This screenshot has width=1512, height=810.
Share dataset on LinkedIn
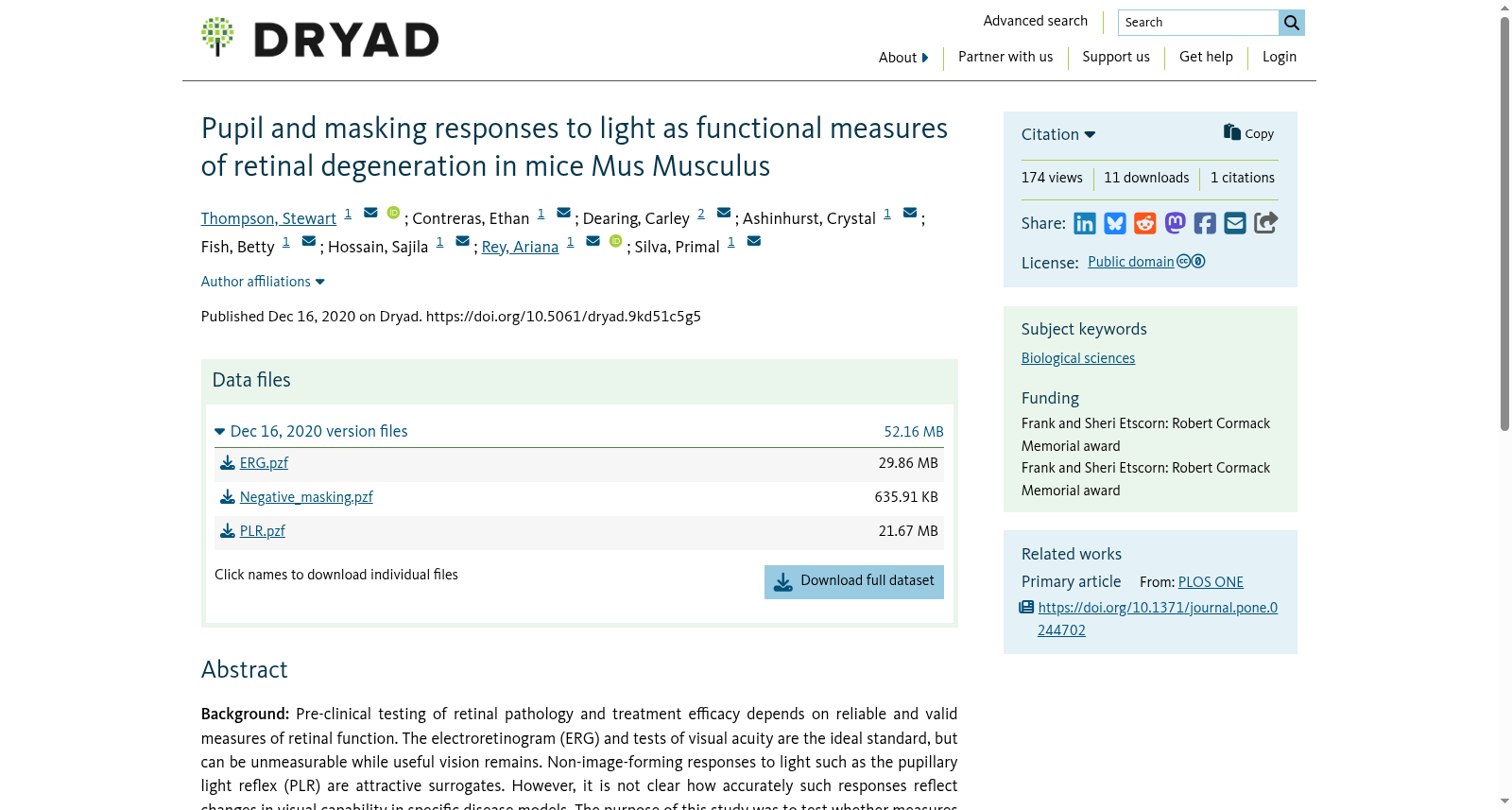(1085, 223)
